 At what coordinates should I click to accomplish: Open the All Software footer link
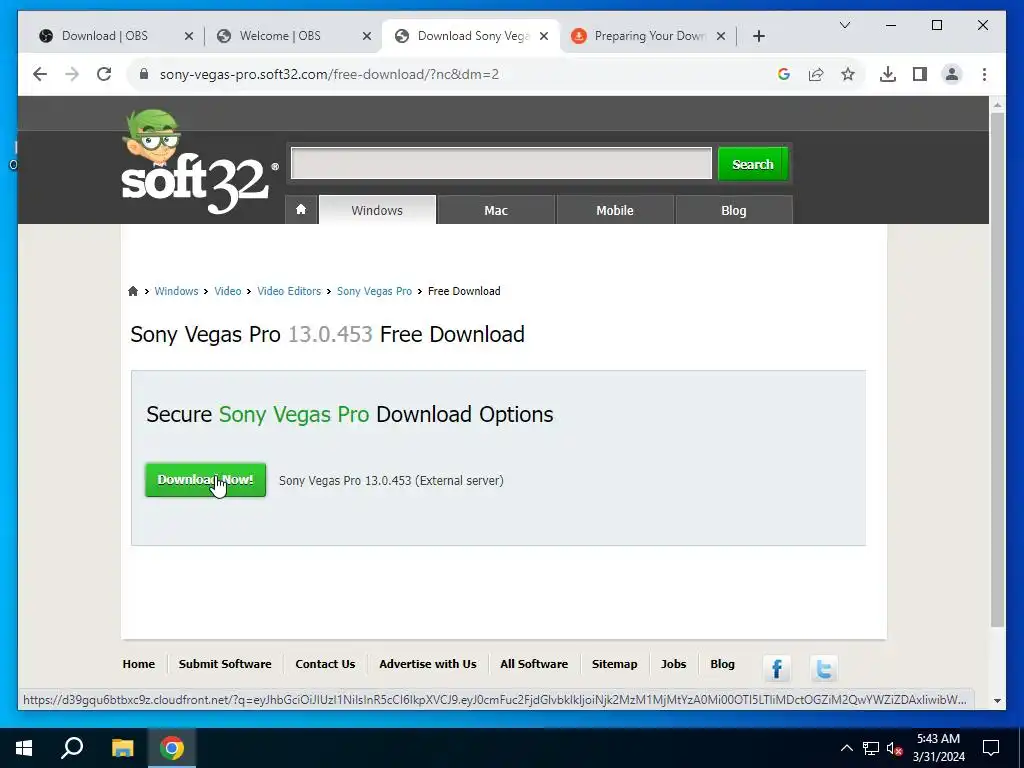[534, 664]
